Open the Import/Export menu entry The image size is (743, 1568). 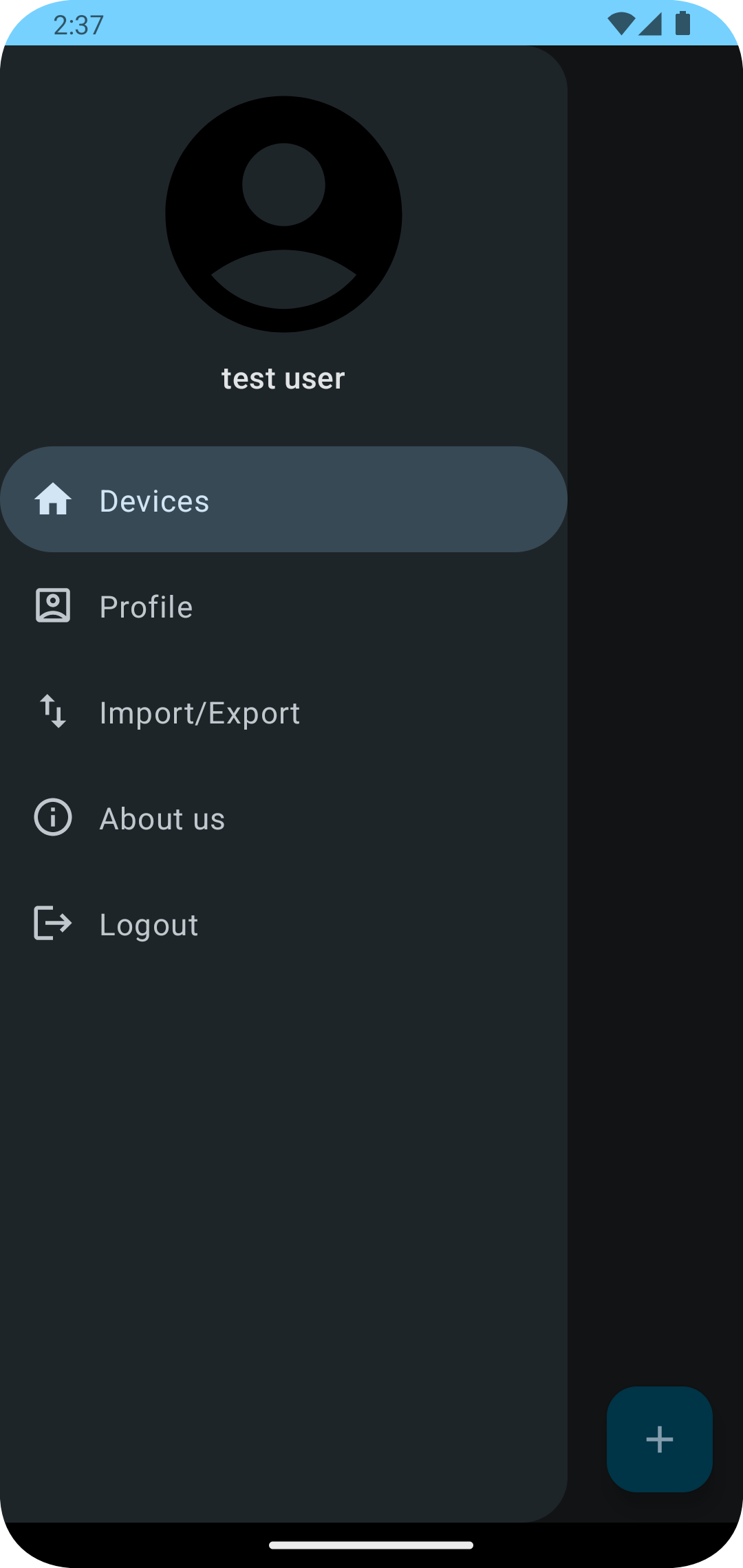(x=200, y=713)
